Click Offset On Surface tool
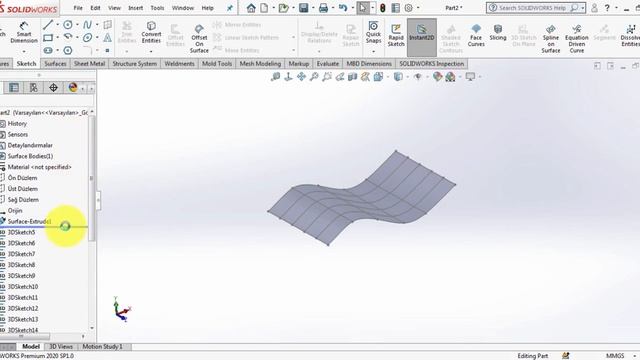640x360 pixels. pos(199,38)
